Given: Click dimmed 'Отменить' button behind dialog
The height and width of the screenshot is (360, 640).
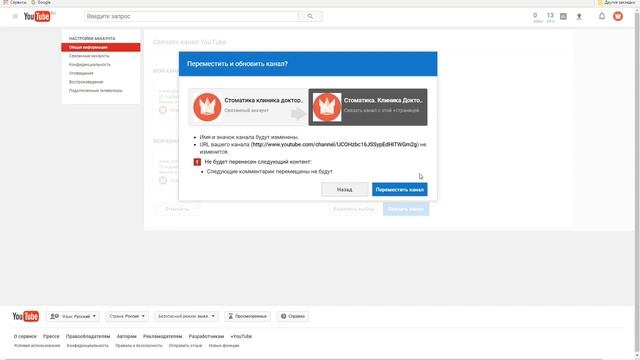Looking at the screenshot, I should pyautogui.click(x=177, y=209).
